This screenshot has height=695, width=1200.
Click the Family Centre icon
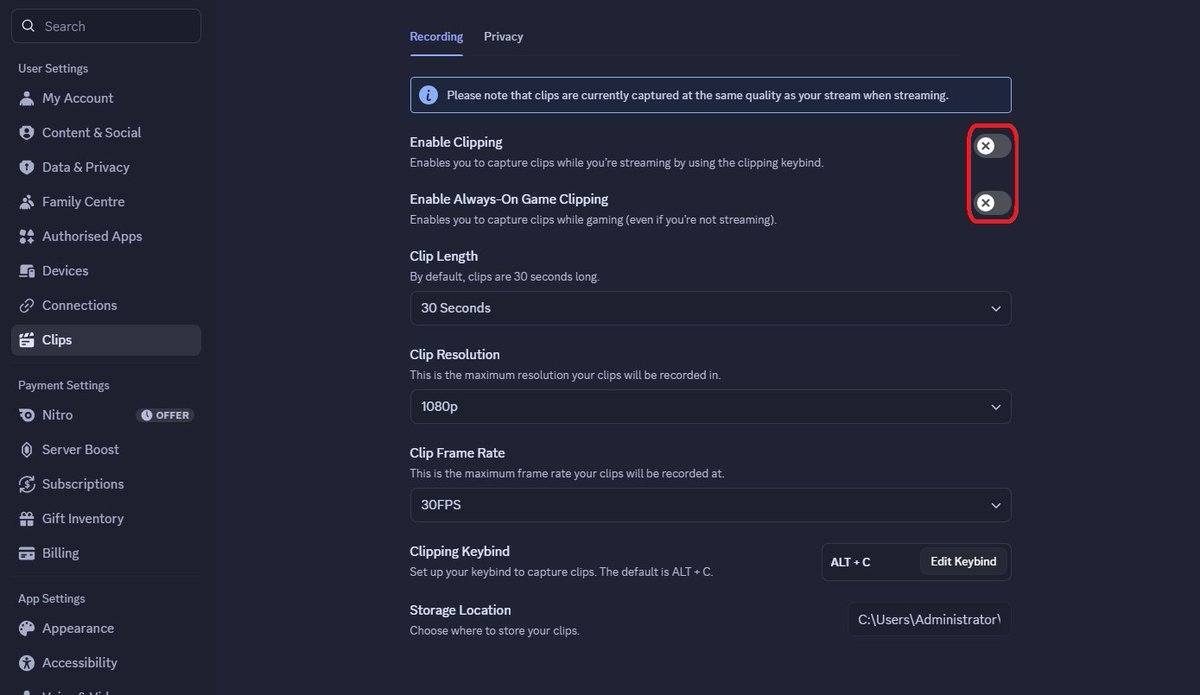[x=27, y=202]
